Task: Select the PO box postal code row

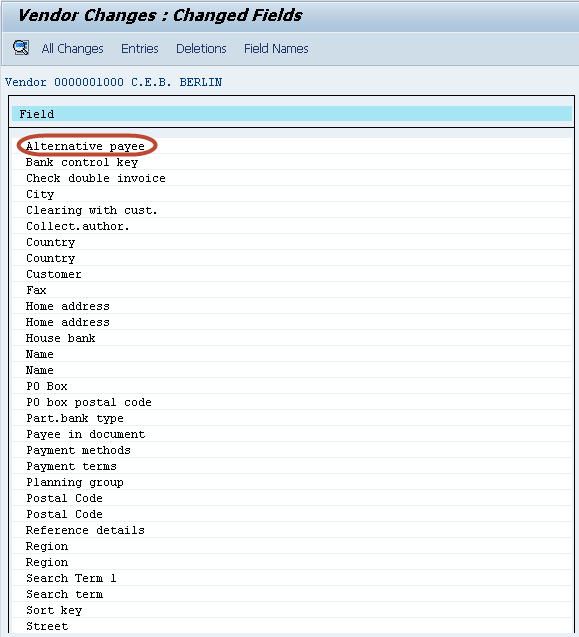Action: (292, 402)
